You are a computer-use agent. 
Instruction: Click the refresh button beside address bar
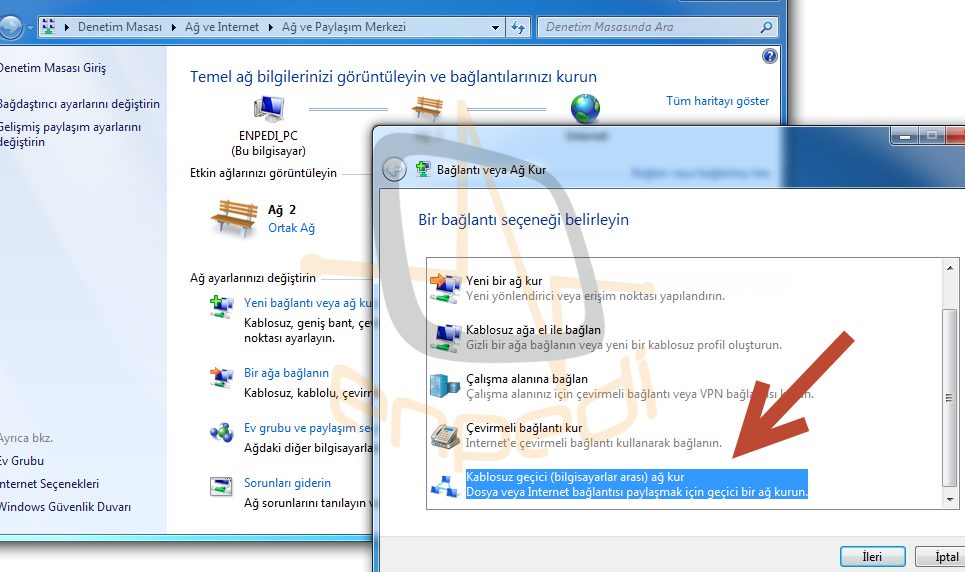pos(518,27)
